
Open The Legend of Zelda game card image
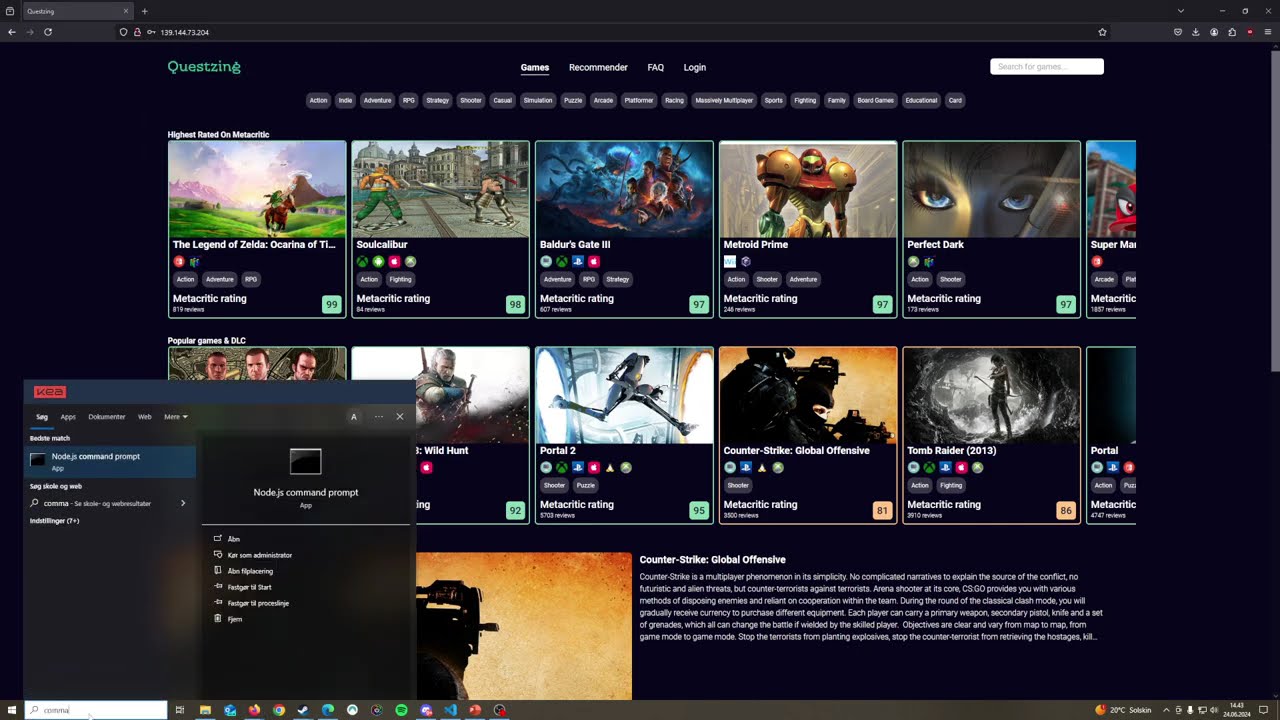[x=257, y=189]
